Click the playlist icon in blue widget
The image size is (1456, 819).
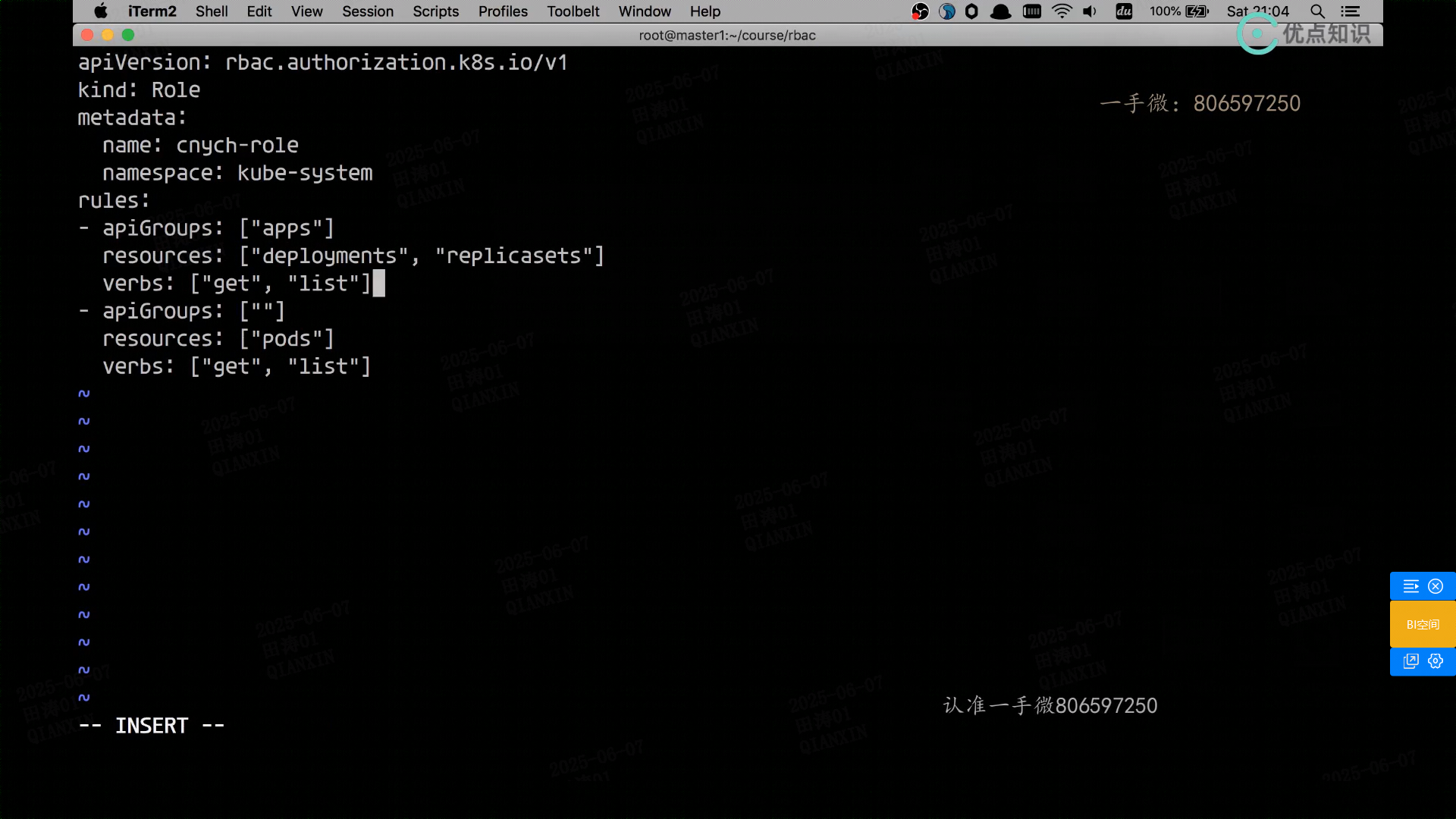coord(1410,586)
